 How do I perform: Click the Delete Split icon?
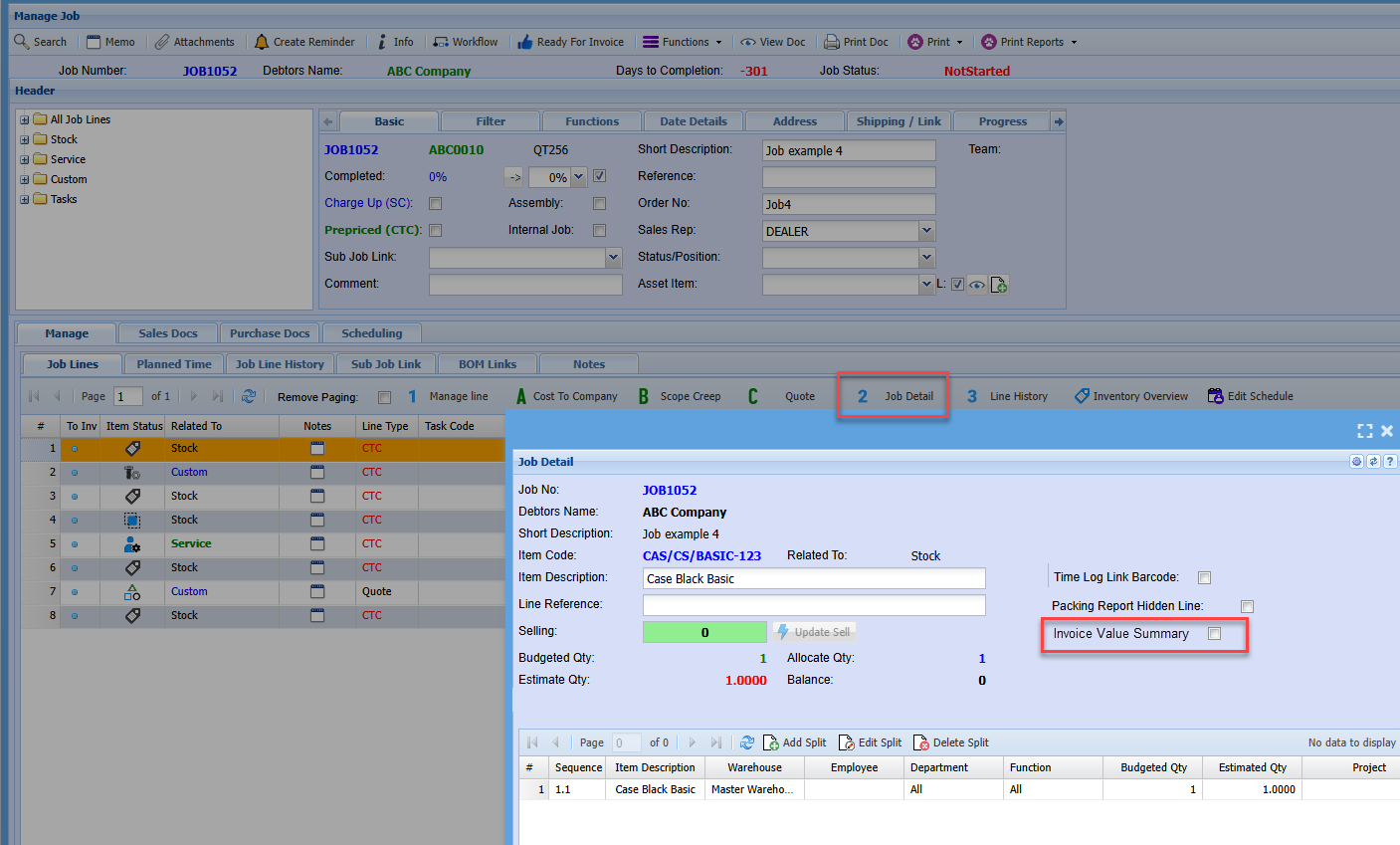tap(920, 742)
